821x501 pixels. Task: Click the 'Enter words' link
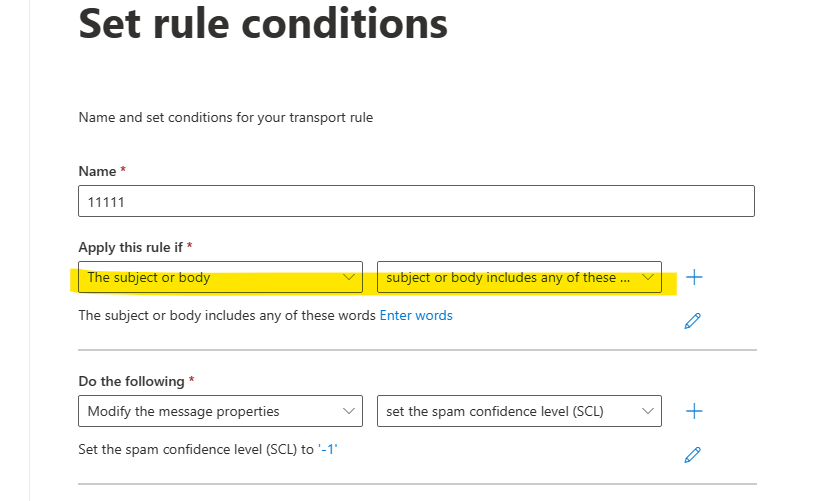(x=416, y=316)
